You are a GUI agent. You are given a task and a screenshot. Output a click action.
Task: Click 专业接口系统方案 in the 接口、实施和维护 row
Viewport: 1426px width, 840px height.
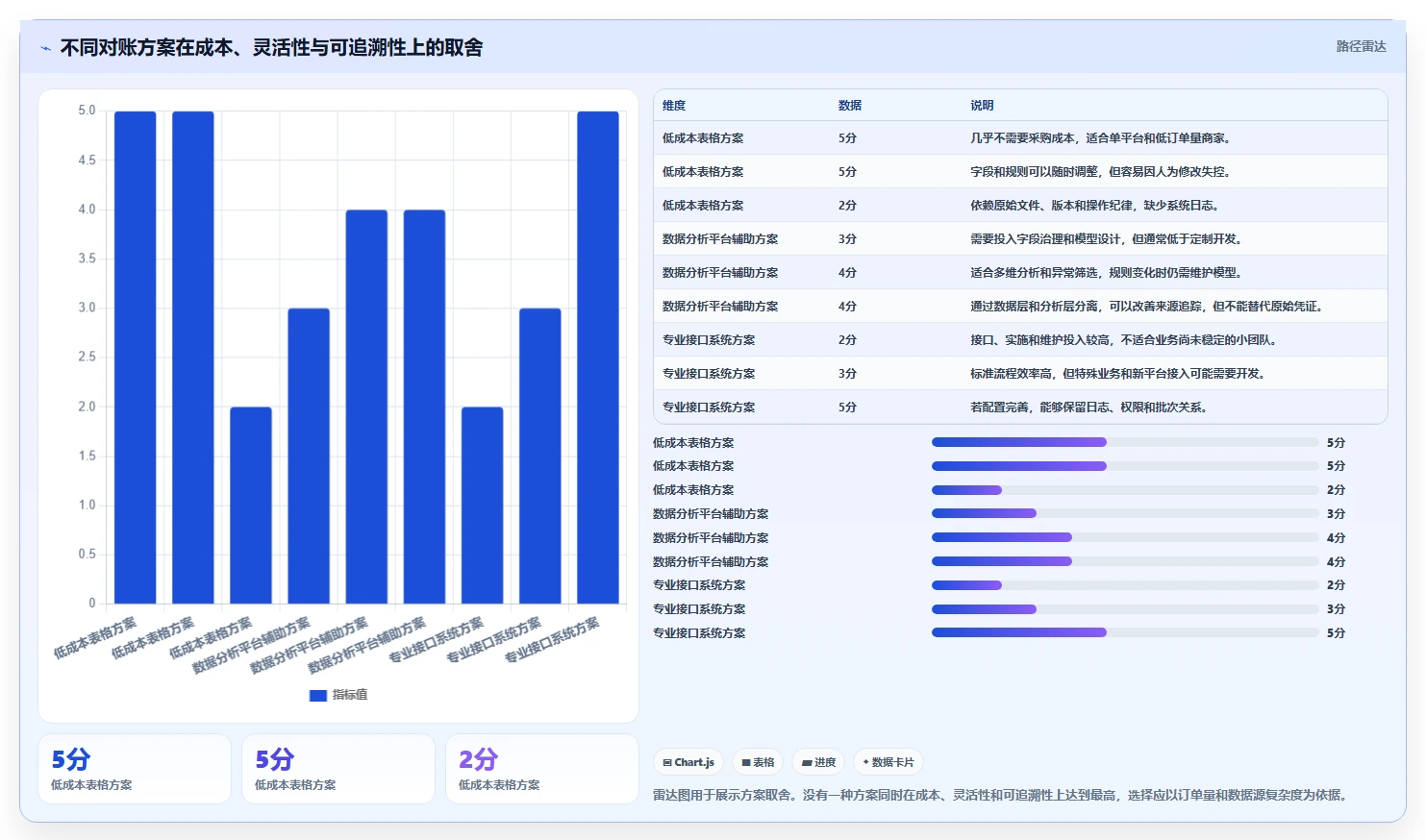point(709,340)
